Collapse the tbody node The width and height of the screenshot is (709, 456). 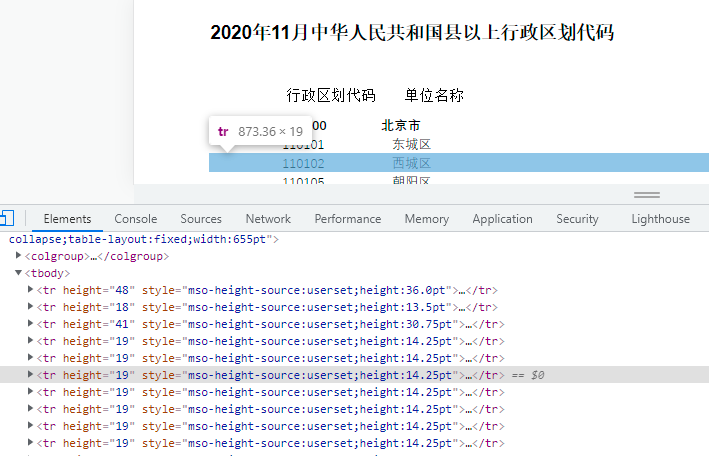tap(18, 273)
